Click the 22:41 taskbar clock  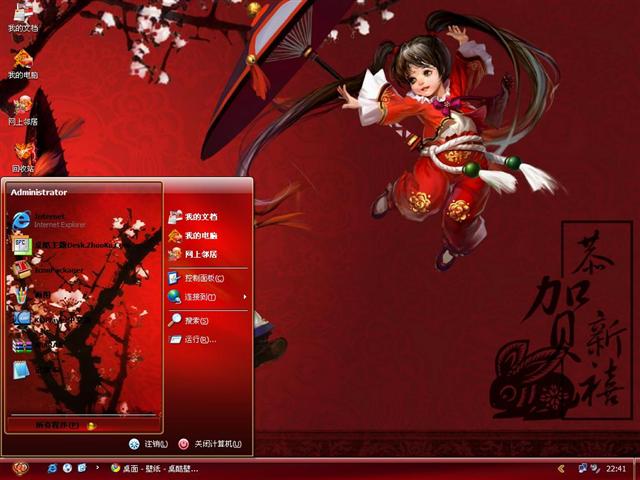coord(616,469)
